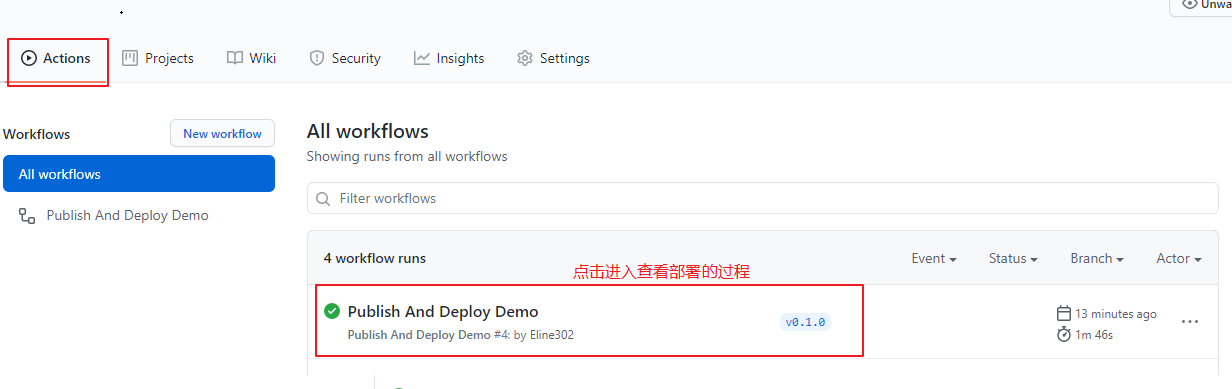The image size is (1232, 389).
Task: Click the Publish And Deploy Demo workflow icon
Action: 27,215
